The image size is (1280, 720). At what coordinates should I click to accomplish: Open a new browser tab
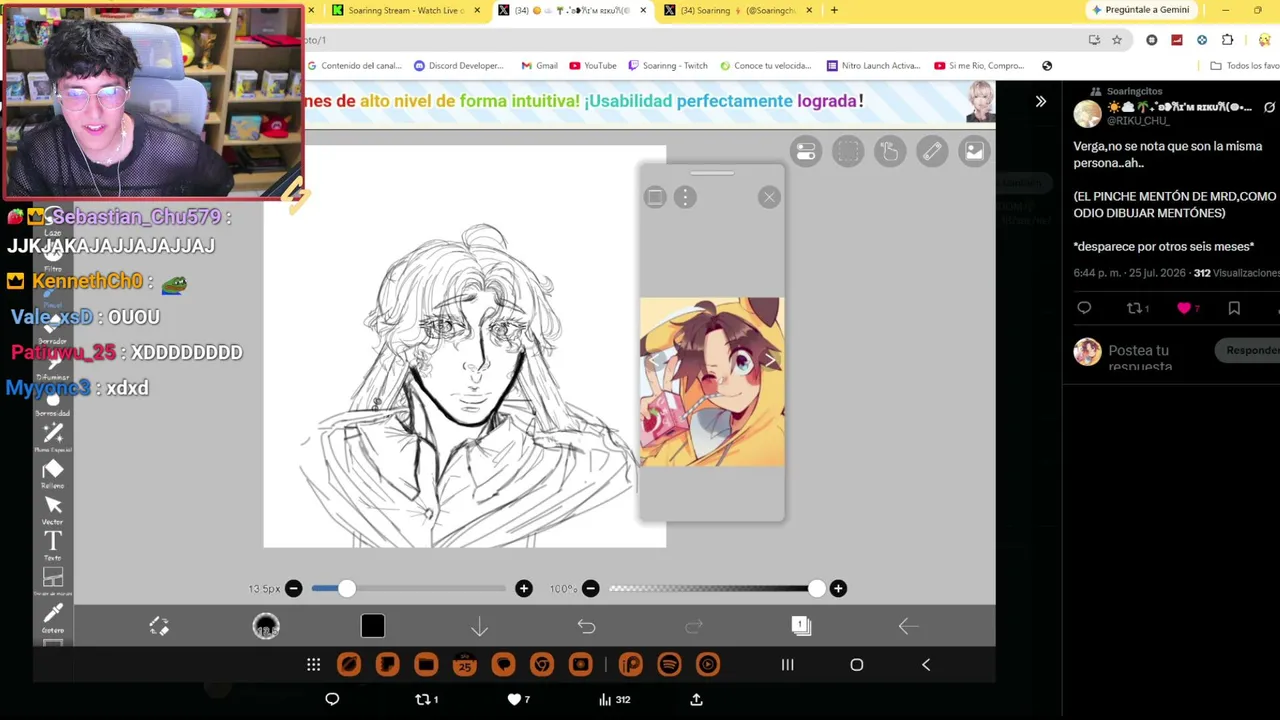click(834, 10)
